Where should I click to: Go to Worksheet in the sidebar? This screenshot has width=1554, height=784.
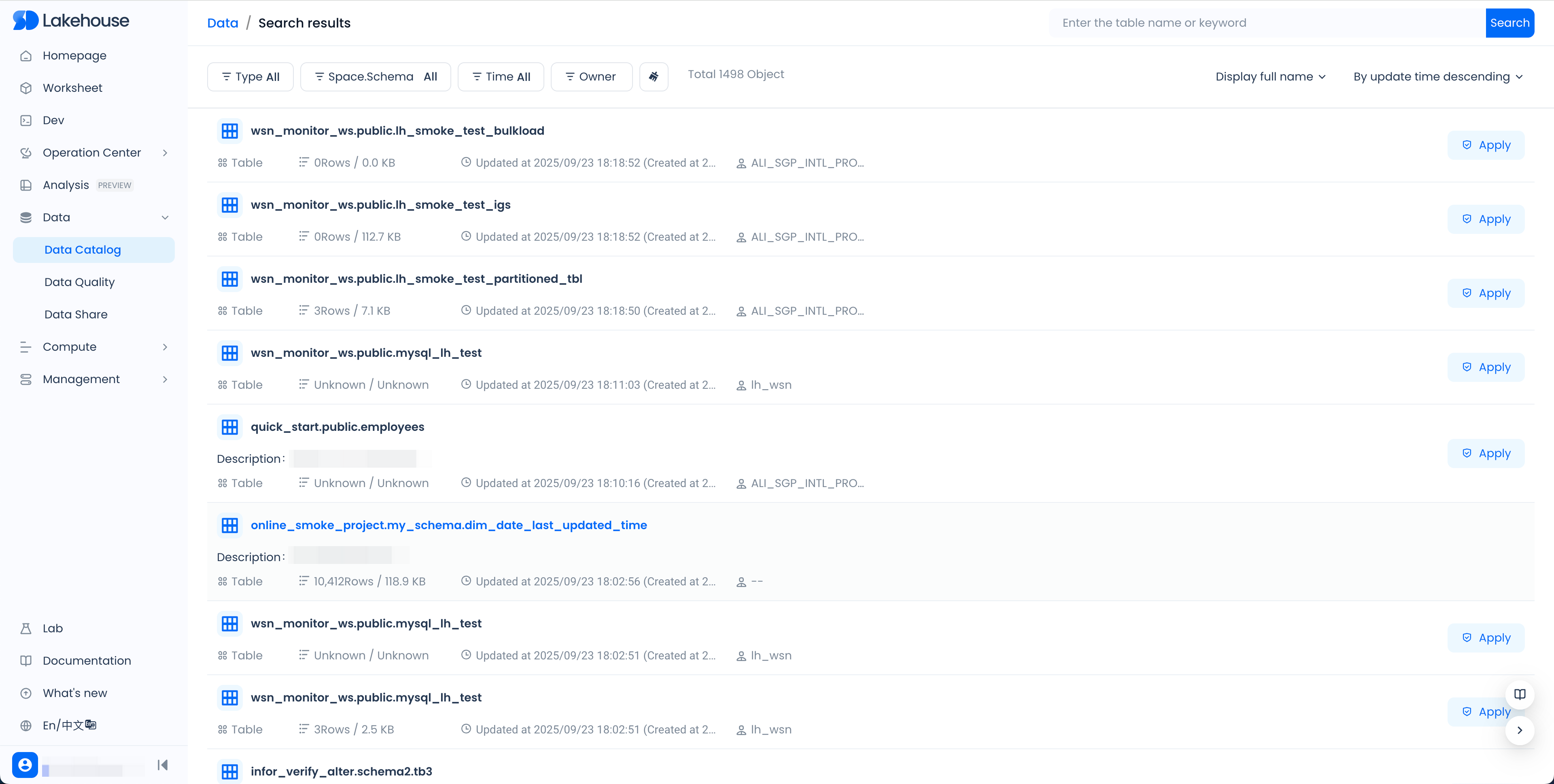(72, 88)
